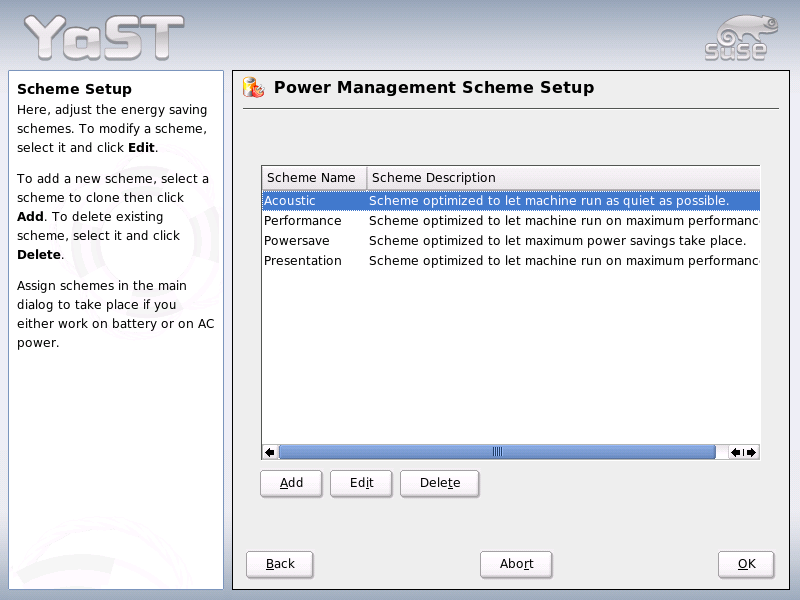
Task: Select the Acoustic scheme name
Action: [290, 201]
